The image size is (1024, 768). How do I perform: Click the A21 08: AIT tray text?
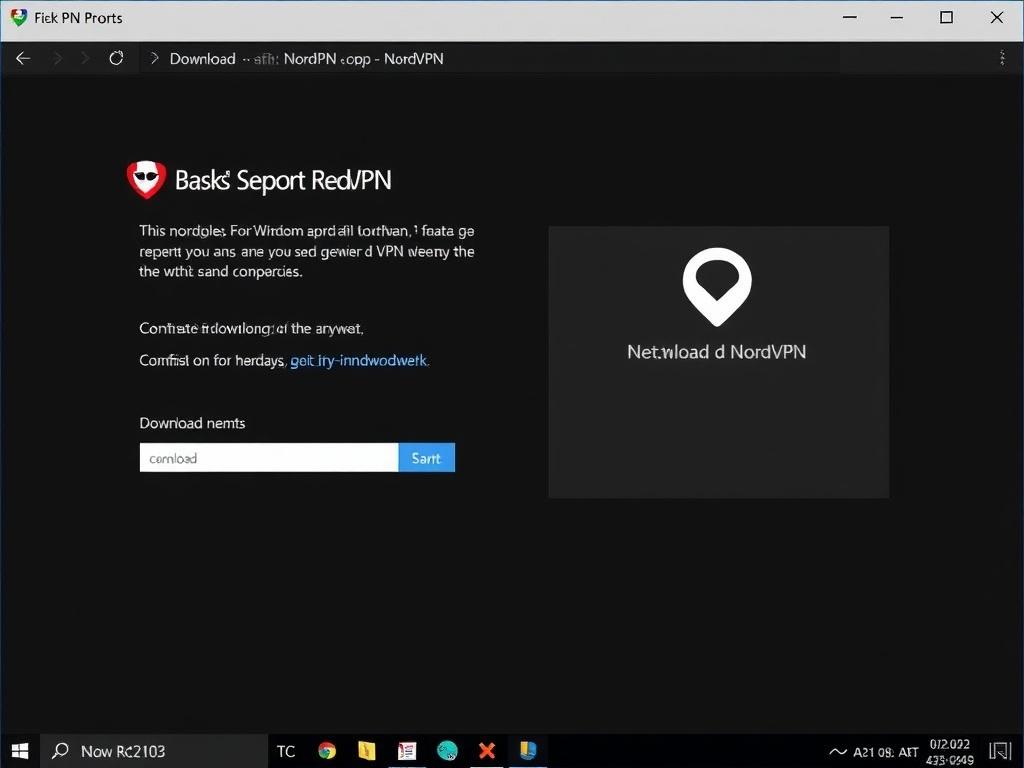point(886,752)
